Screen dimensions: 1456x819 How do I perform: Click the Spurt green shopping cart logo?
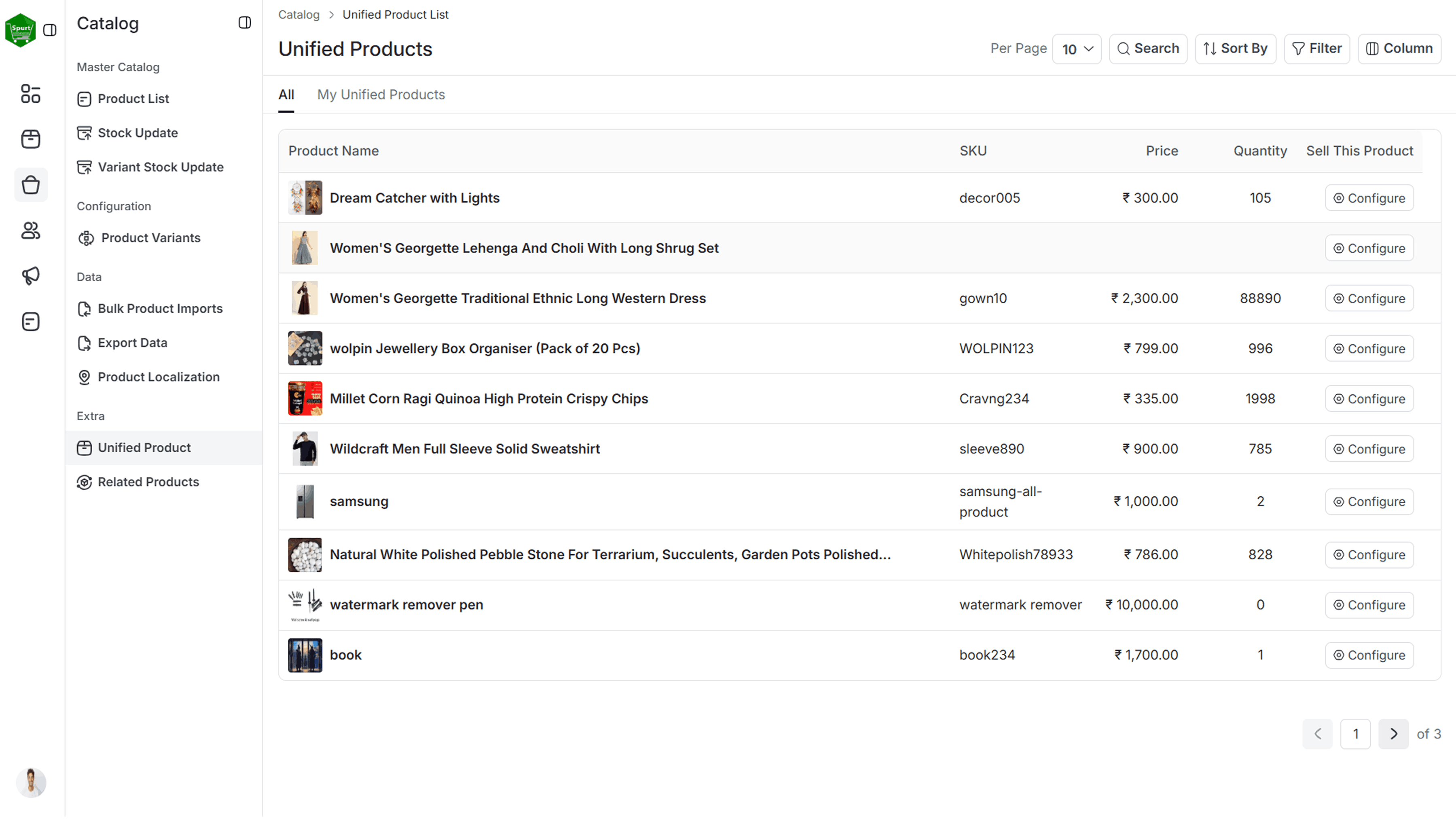(x=20, y=30)
